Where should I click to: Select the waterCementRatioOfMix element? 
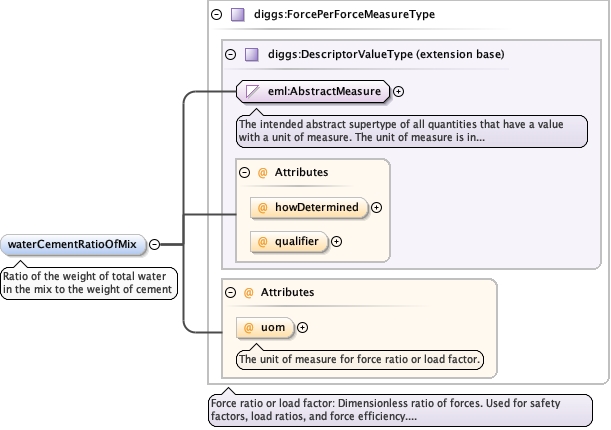tap(73, 244)
